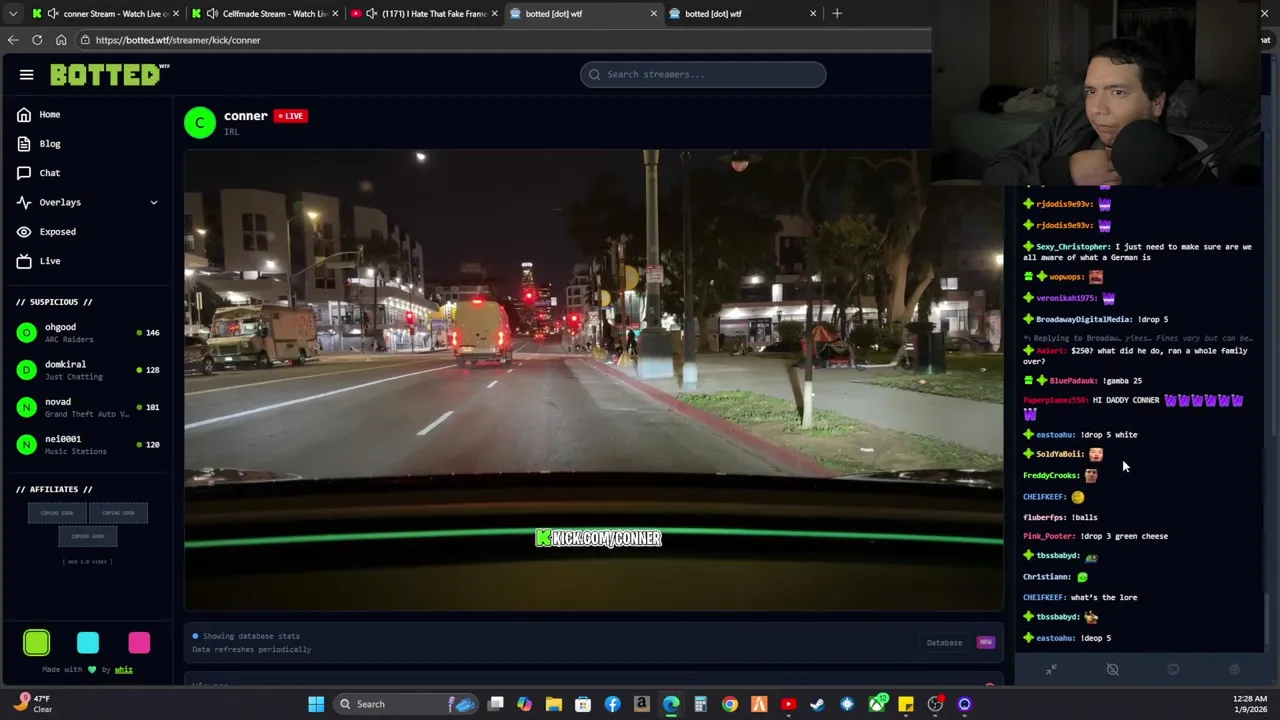
Task: Reload the current page
Action: pos(37,40)
